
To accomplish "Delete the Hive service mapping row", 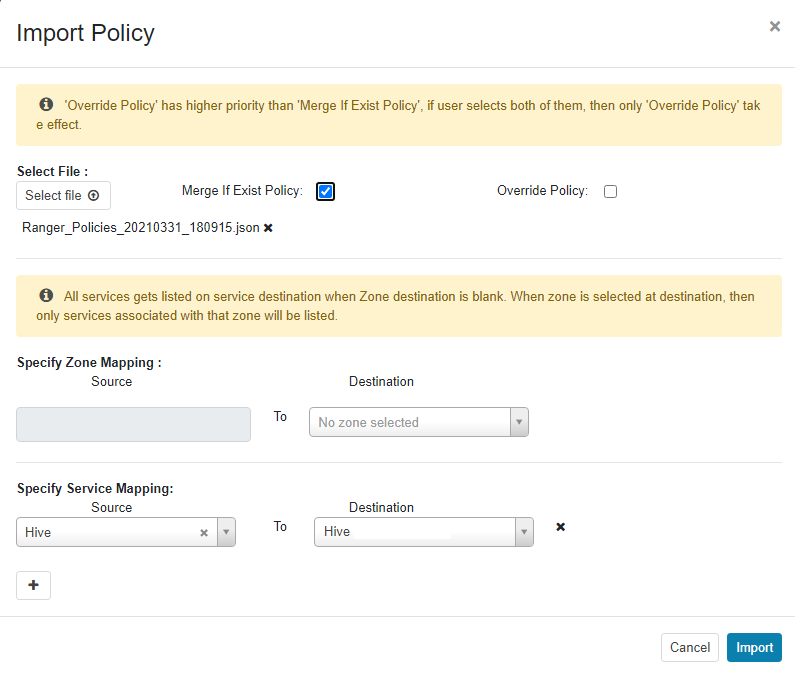I will coord(560,527).
